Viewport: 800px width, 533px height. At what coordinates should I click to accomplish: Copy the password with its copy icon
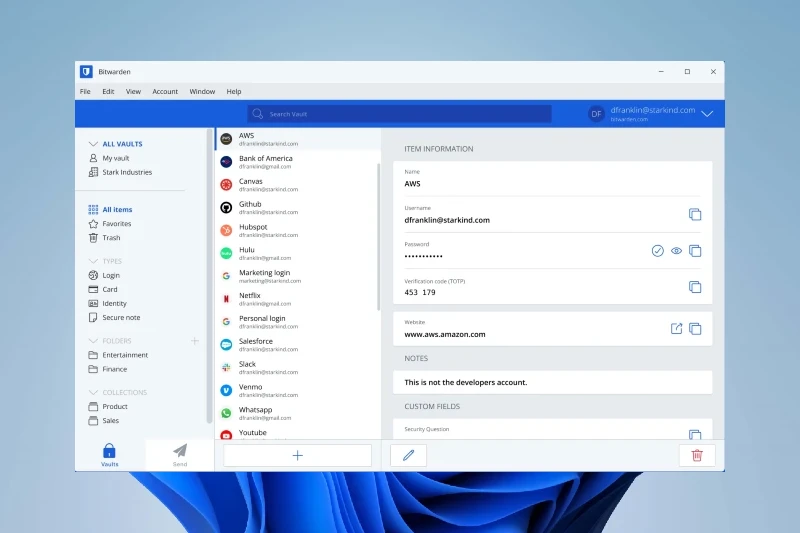click(x=695, y=250)
